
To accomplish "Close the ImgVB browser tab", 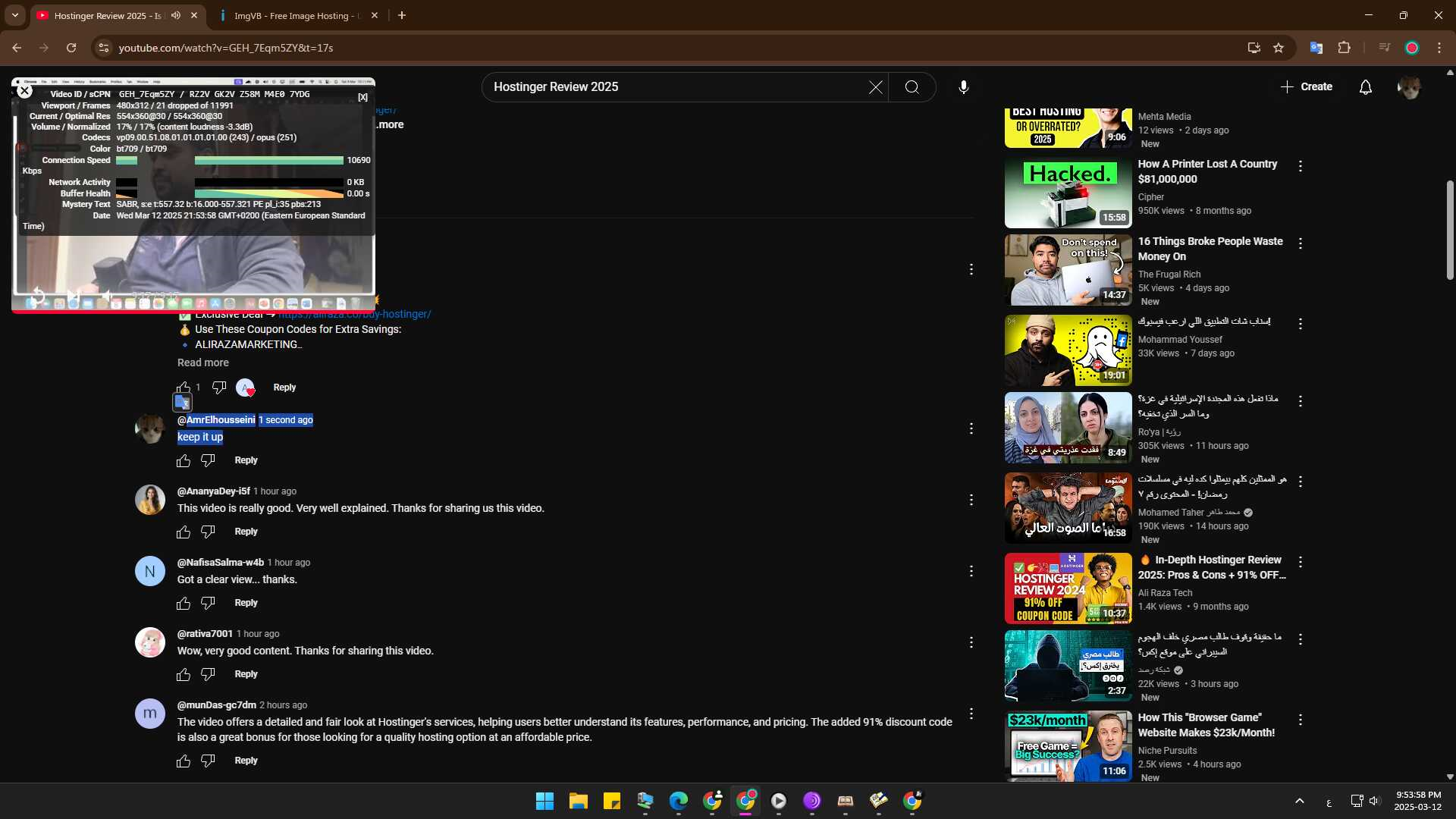I will [374, 15].
